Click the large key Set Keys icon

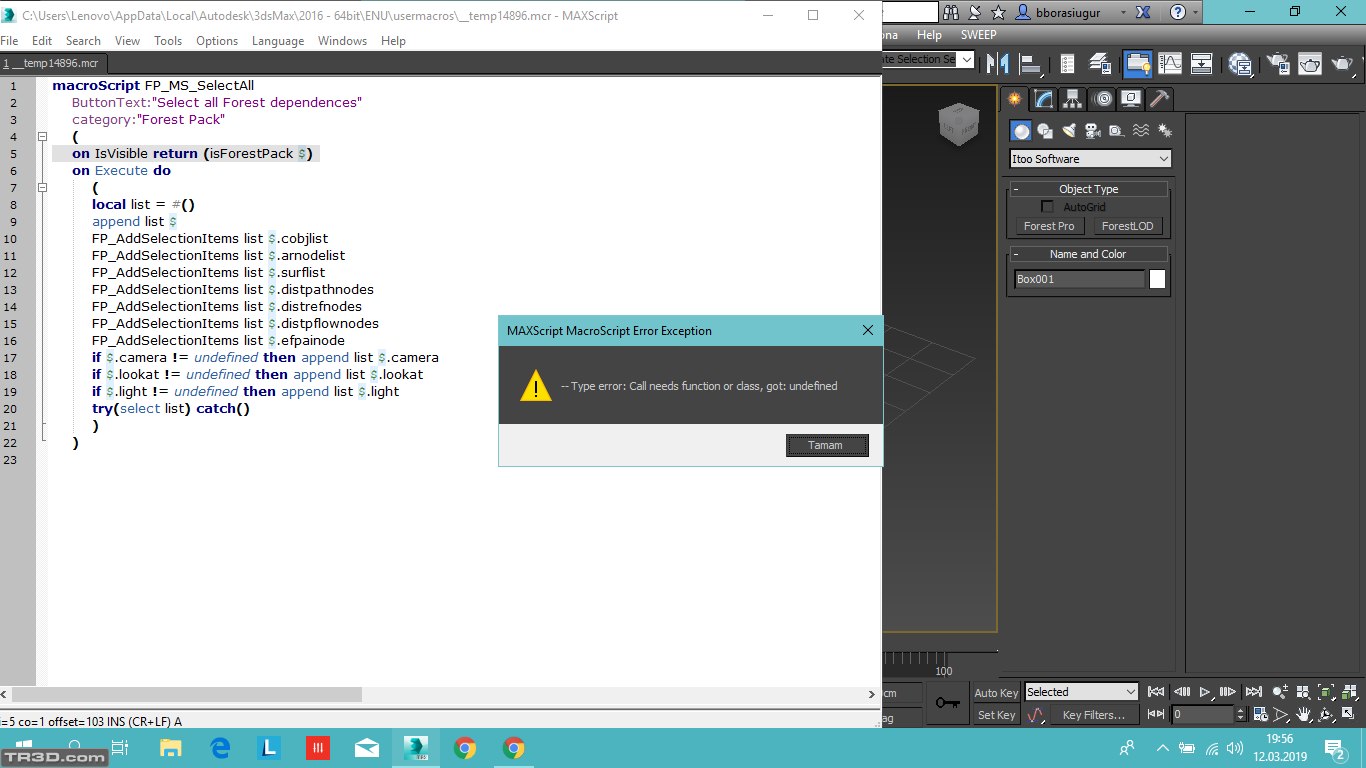[947, 703]
